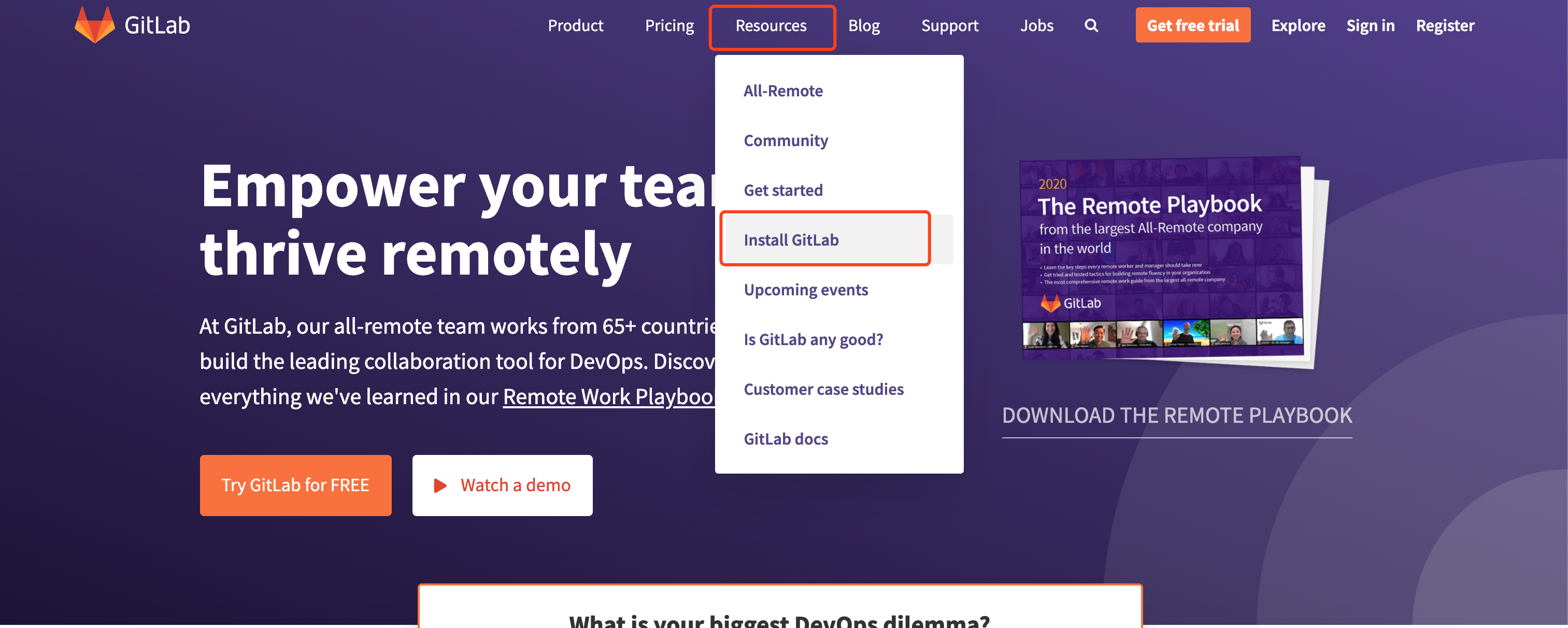The height and width of the screenshot is (628, 1568).
Task: Click Try GitLab for FREE
Action: (x=296, y=485)
